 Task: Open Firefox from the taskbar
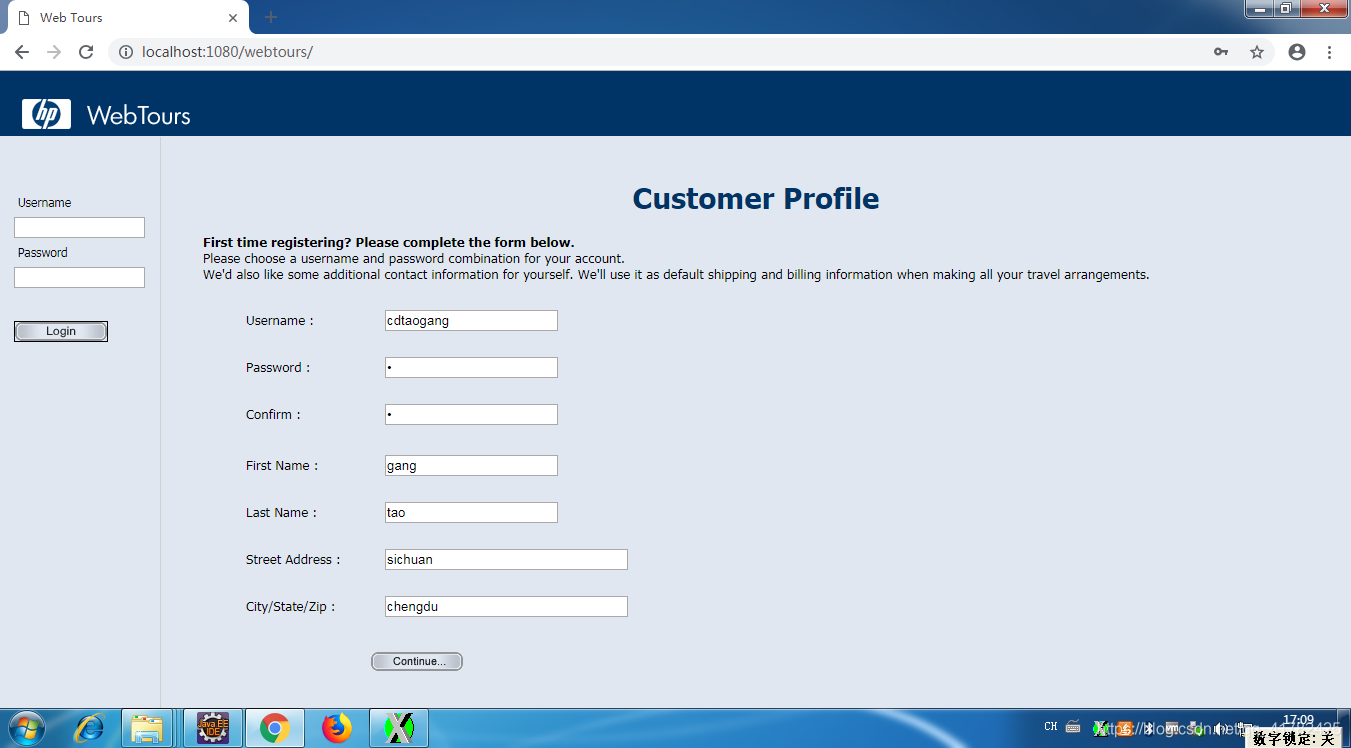click(x=338, y=728)
